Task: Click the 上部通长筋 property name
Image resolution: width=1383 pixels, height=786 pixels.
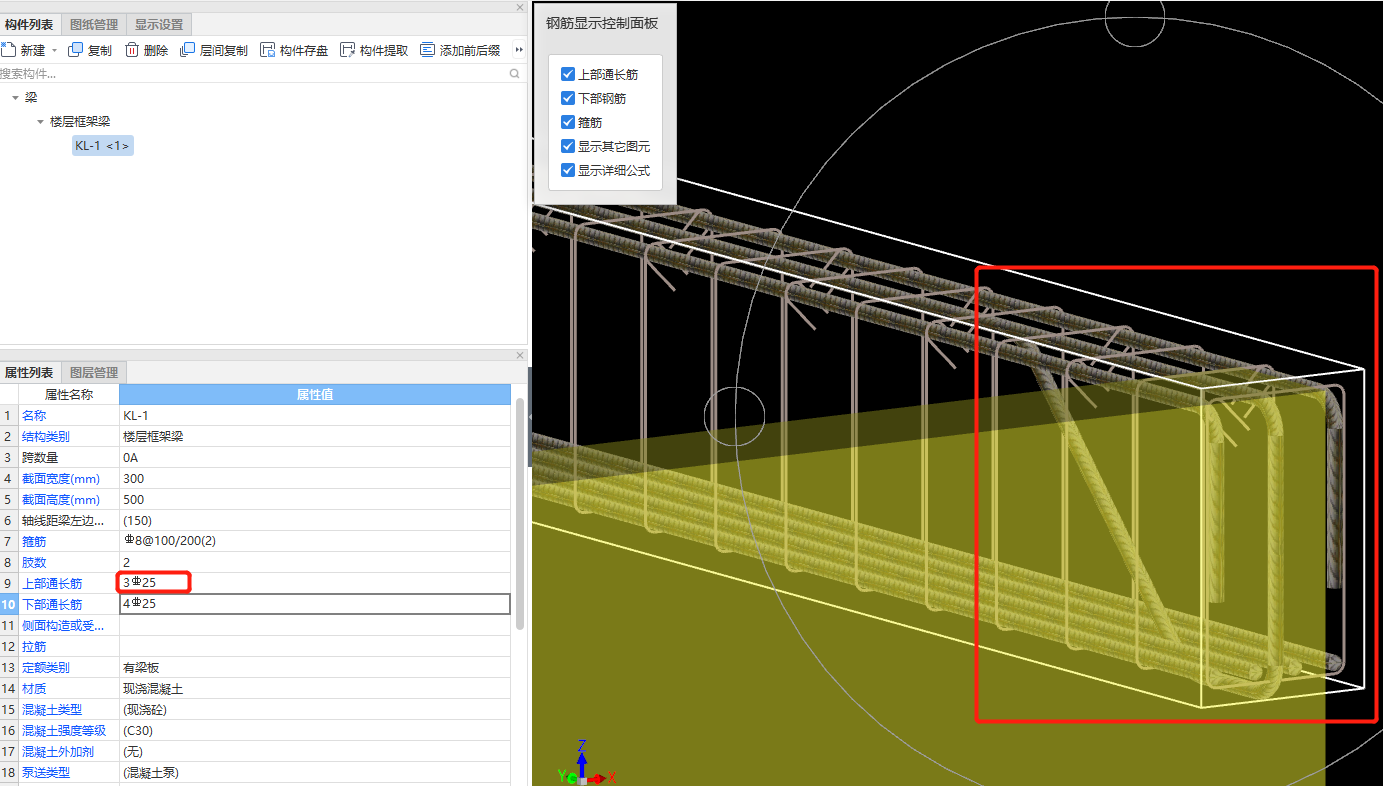Action: pyautogui.click(x=52, y=583)
